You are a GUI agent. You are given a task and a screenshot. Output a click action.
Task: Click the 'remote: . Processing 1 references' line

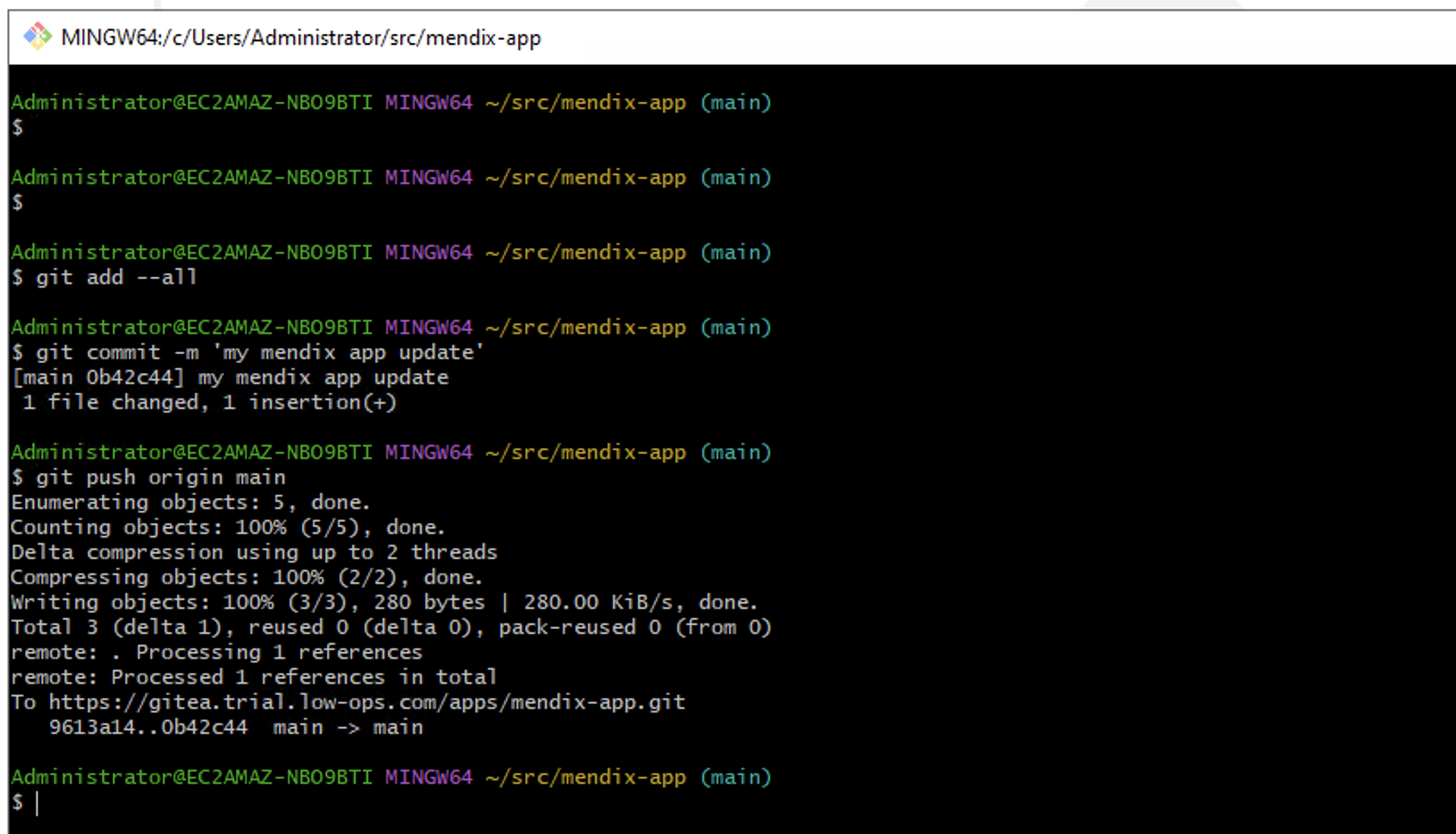[216, 652]
